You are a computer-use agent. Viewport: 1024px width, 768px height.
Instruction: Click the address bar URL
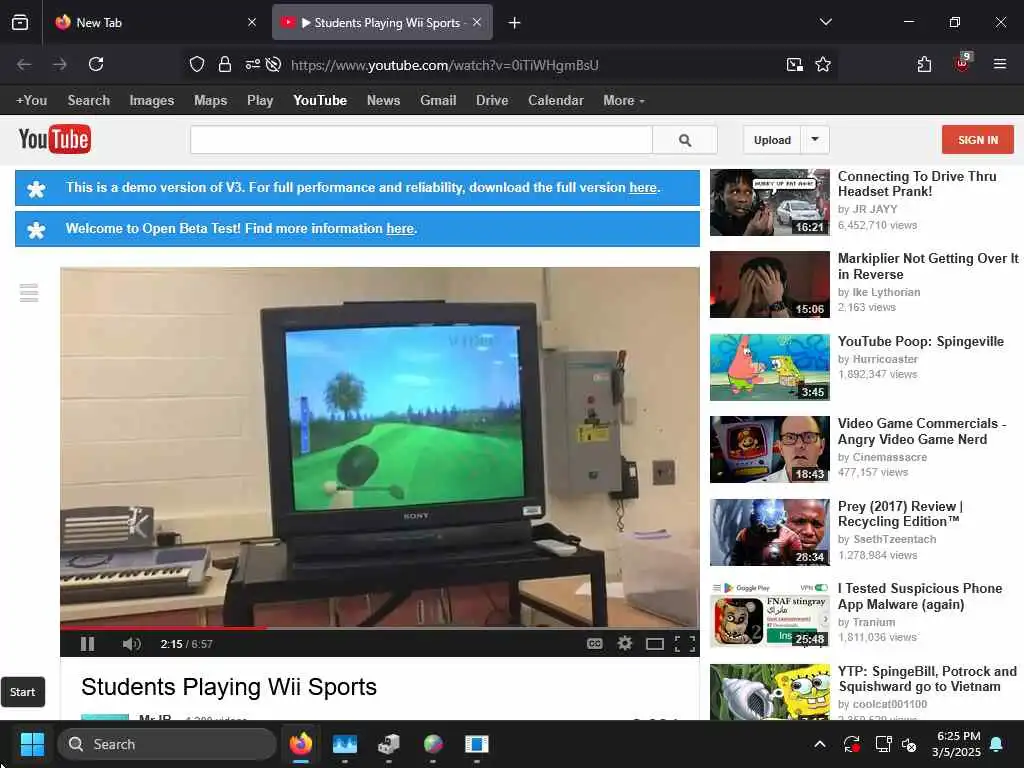[x=445, y=65]
